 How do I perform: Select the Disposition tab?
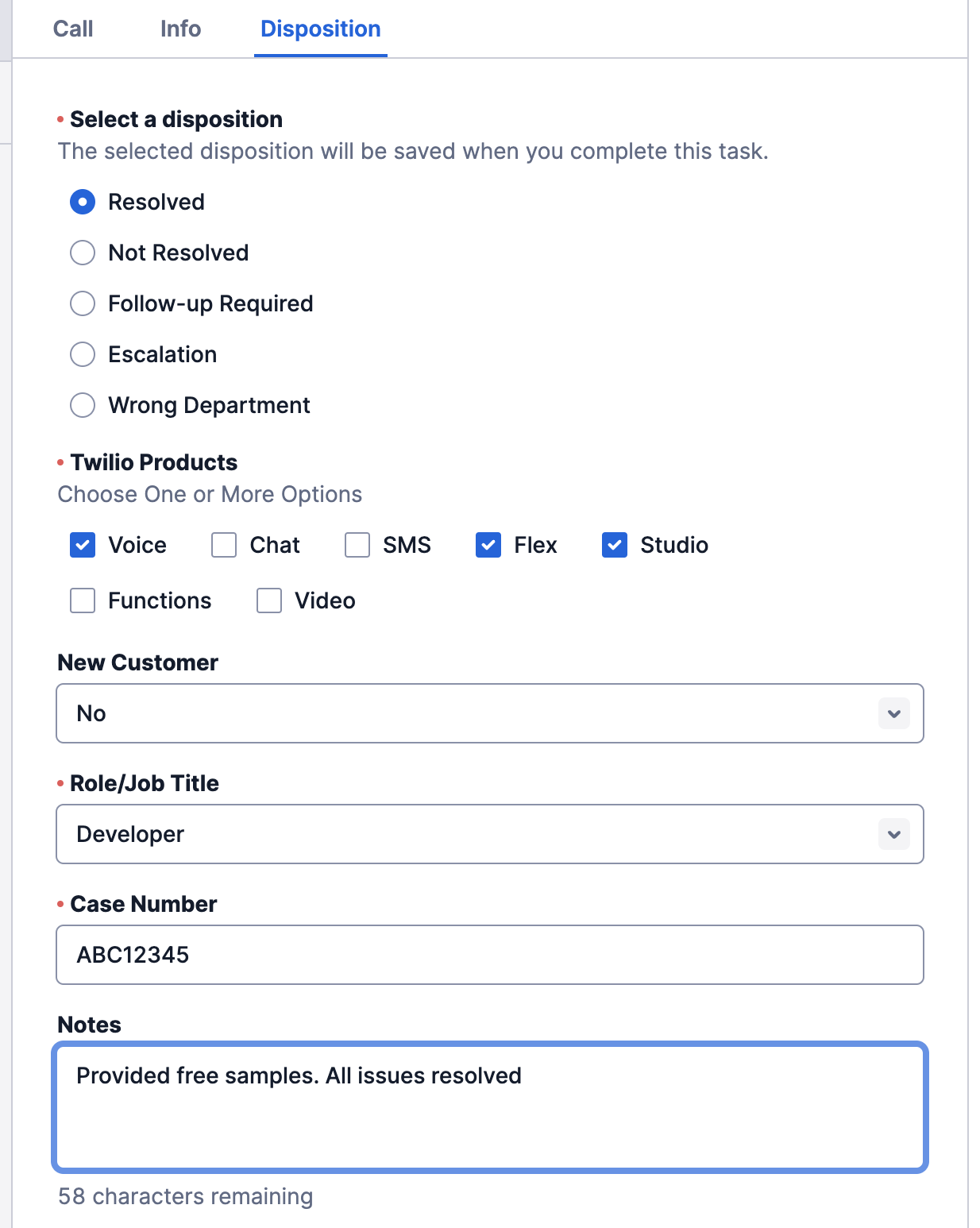(321, 29)
